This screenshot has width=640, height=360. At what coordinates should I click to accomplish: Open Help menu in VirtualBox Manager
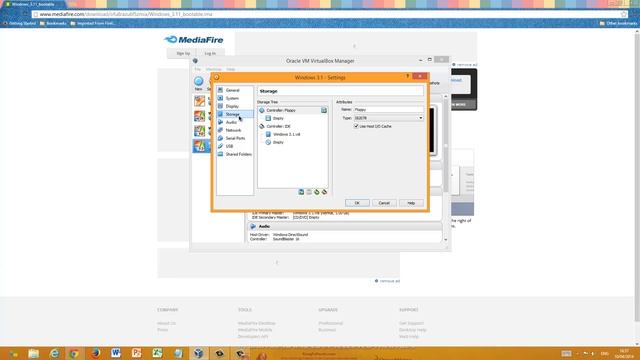pos(231,69)
